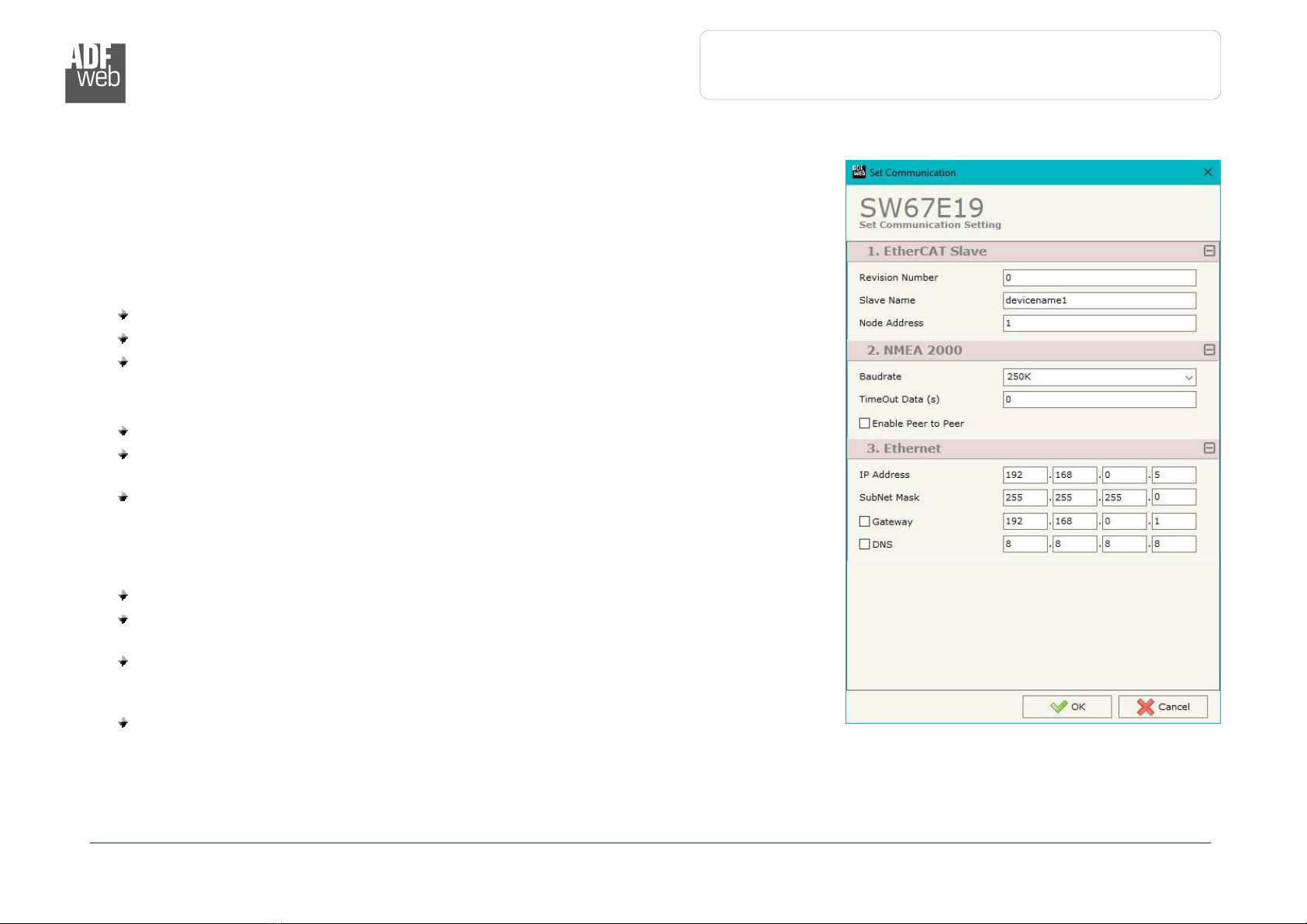Click the Revision Number input field
The image size is (1307, 924).
(x=1099, y=278)
